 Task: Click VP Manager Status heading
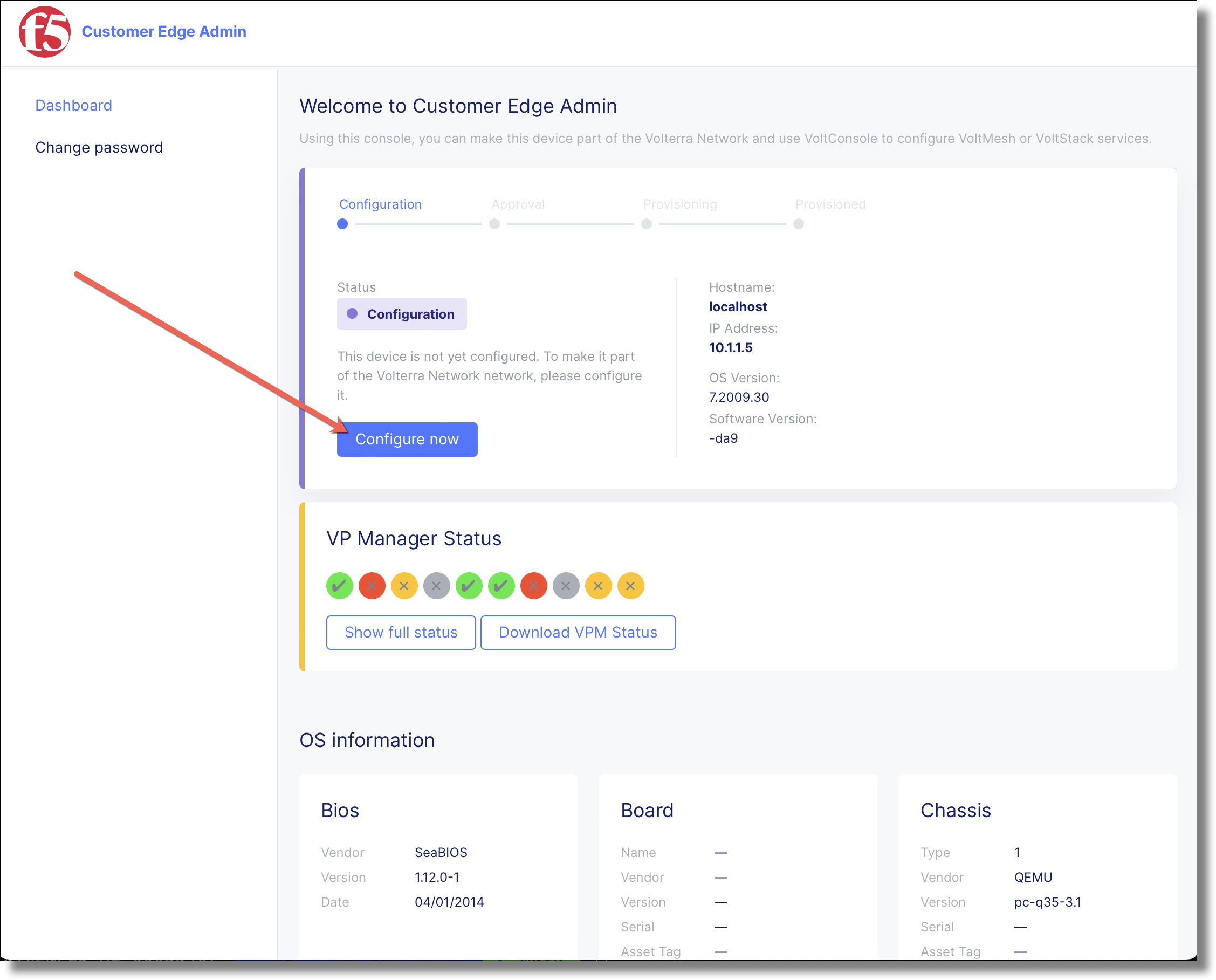coord(414,539)
